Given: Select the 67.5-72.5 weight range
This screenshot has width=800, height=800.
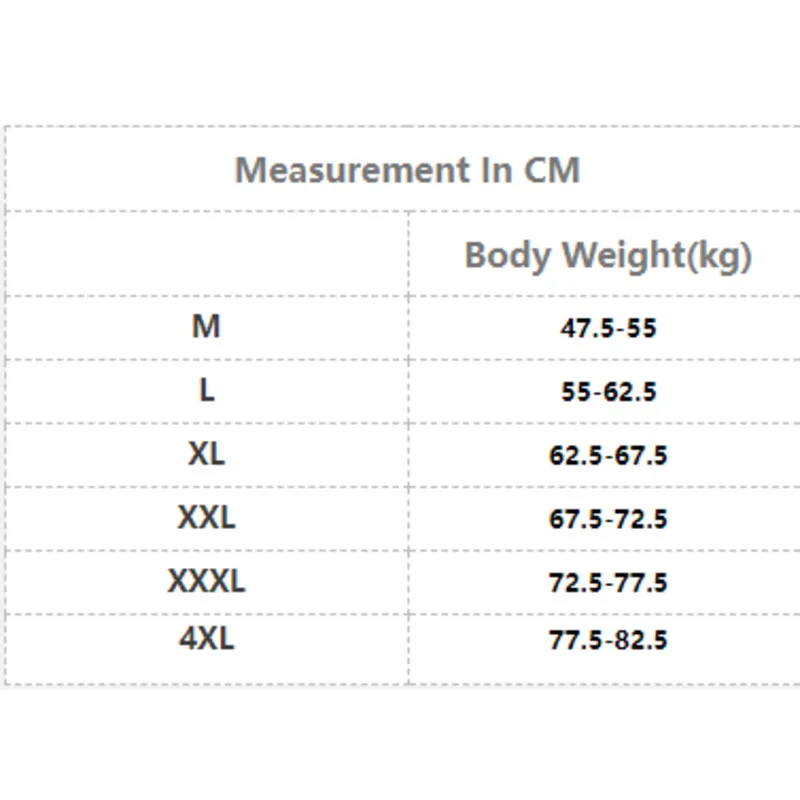Looking at the screenshot, I should coord(608,520).
